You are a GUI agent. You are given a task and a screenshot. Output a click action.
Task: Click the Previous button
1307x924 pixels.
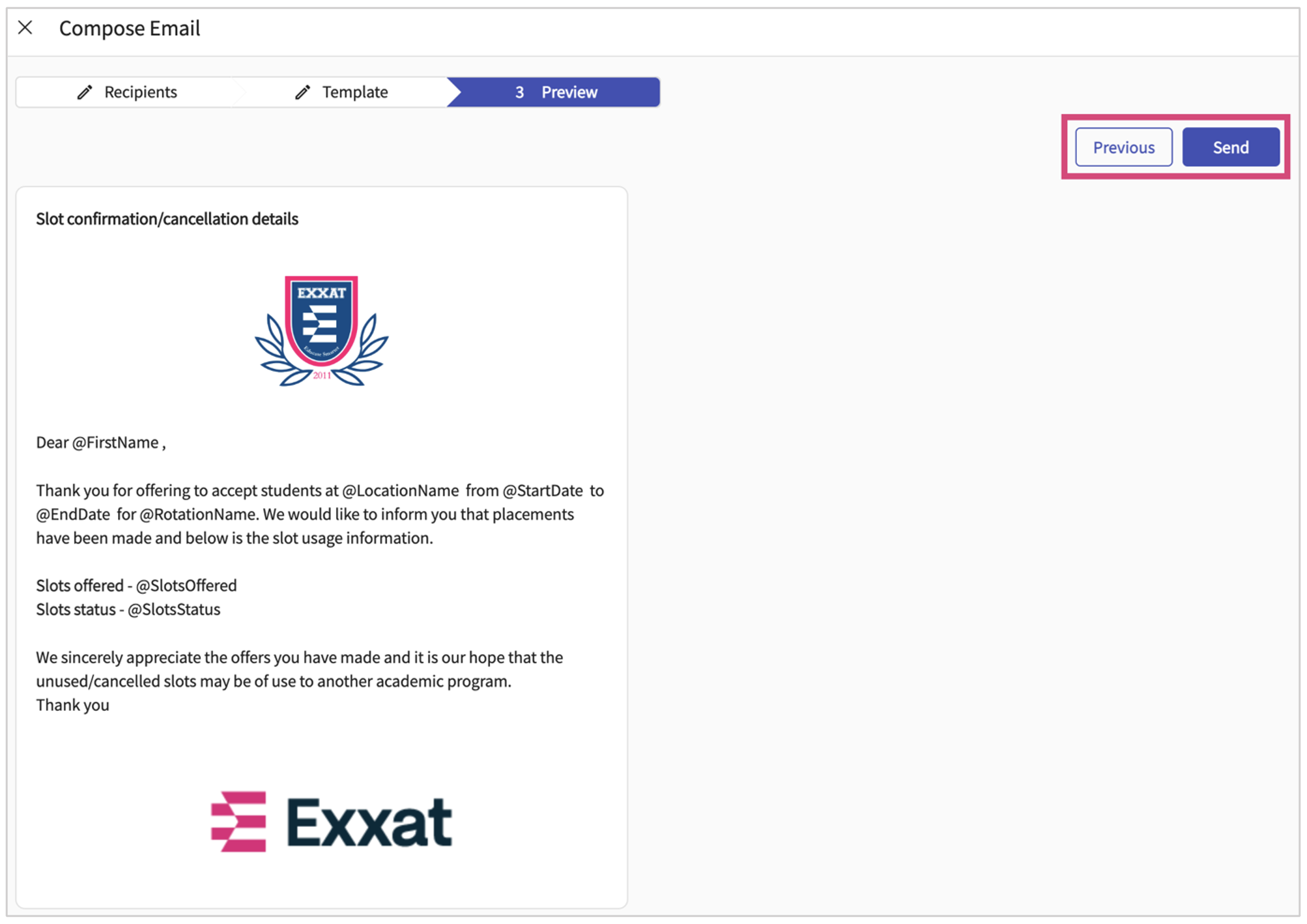(1123, 147)
